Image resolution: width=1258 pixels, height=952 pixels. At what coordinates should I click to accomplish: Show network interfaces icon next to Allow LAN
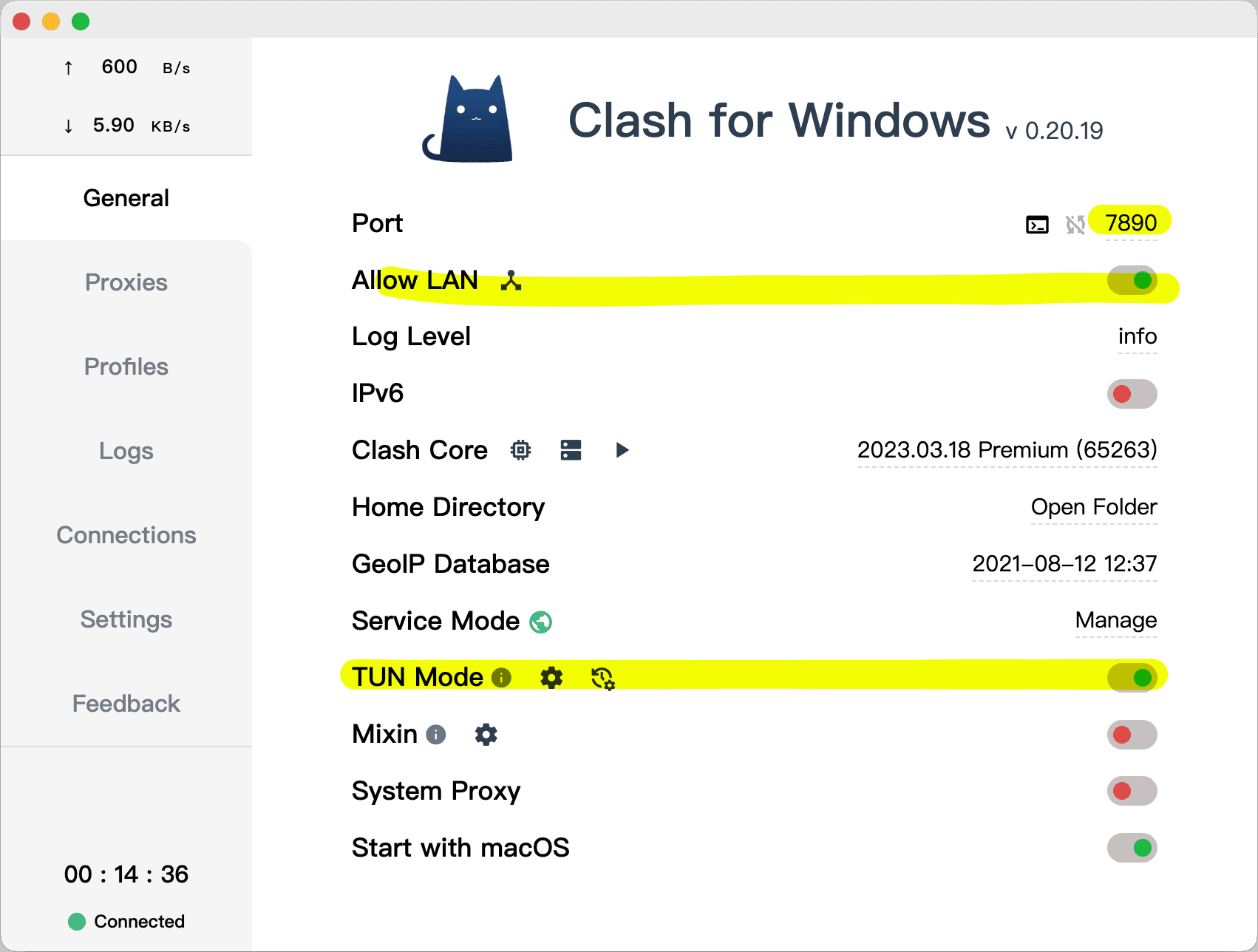511,280
